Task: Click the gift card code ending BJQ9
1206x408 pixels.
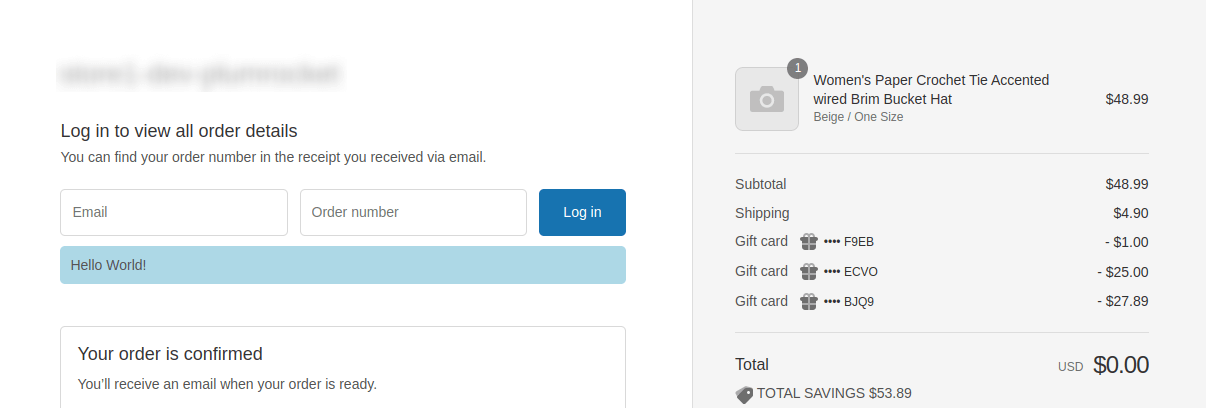Action: (x=849, y=301)
